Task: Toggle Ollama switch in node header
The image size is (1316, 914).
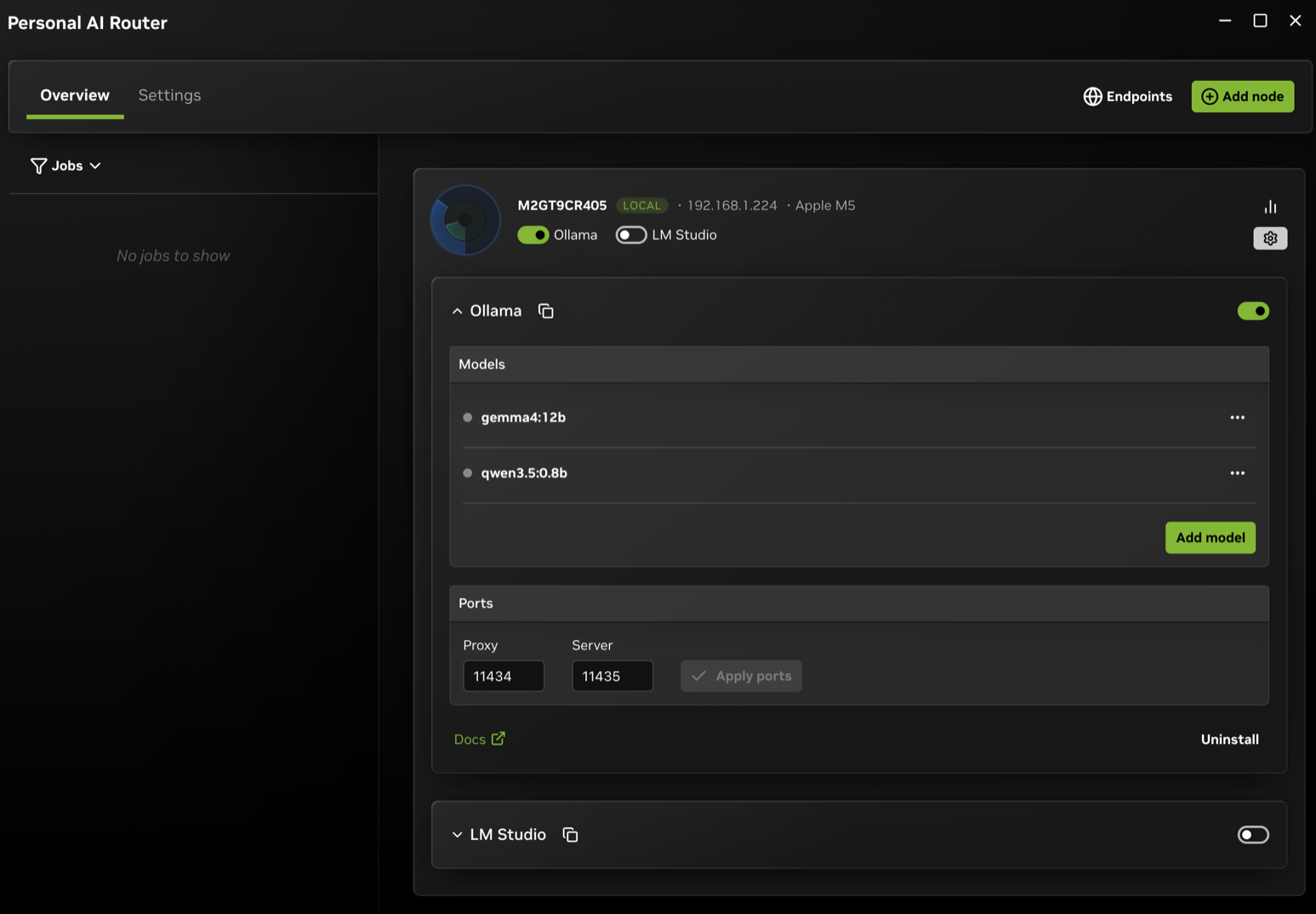Action: coord(533,235)
